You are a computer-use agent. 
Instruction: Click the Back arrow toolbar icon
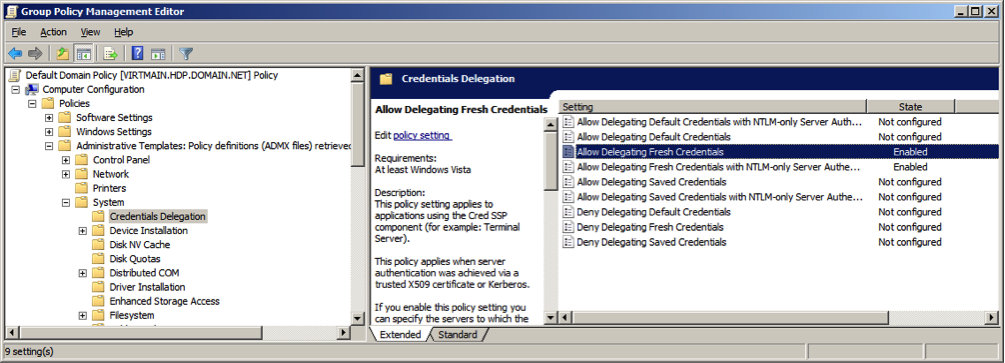click(x=15, y=53)
